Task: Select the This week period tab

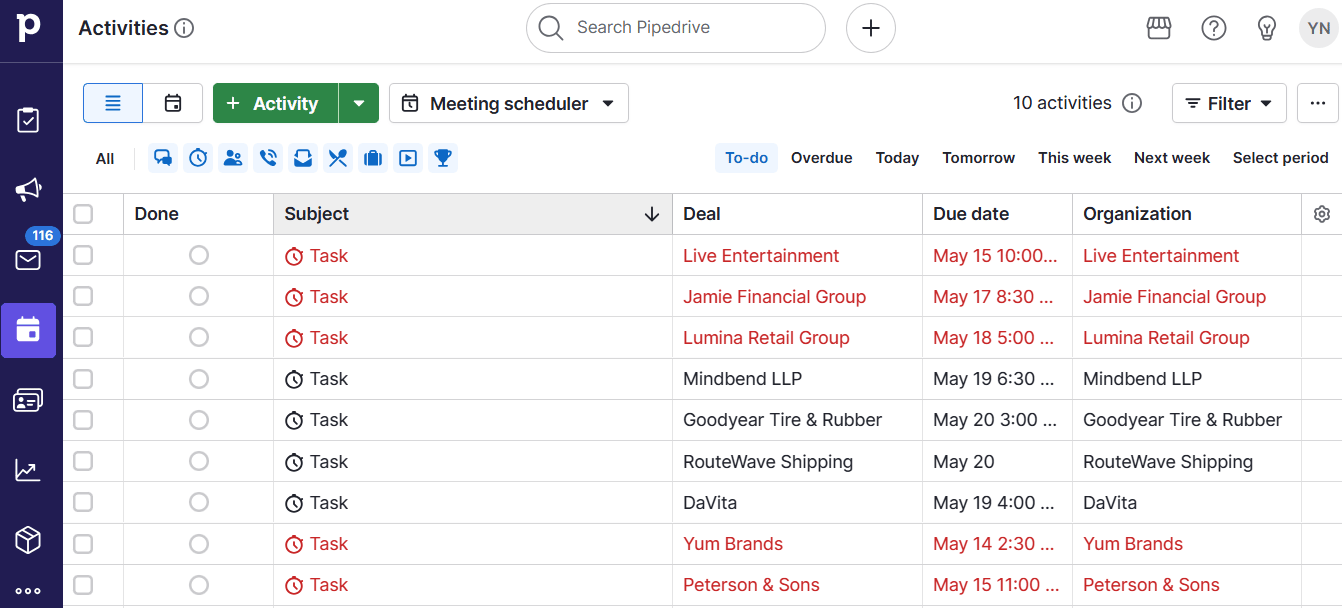Action: tap(1075, 158)
